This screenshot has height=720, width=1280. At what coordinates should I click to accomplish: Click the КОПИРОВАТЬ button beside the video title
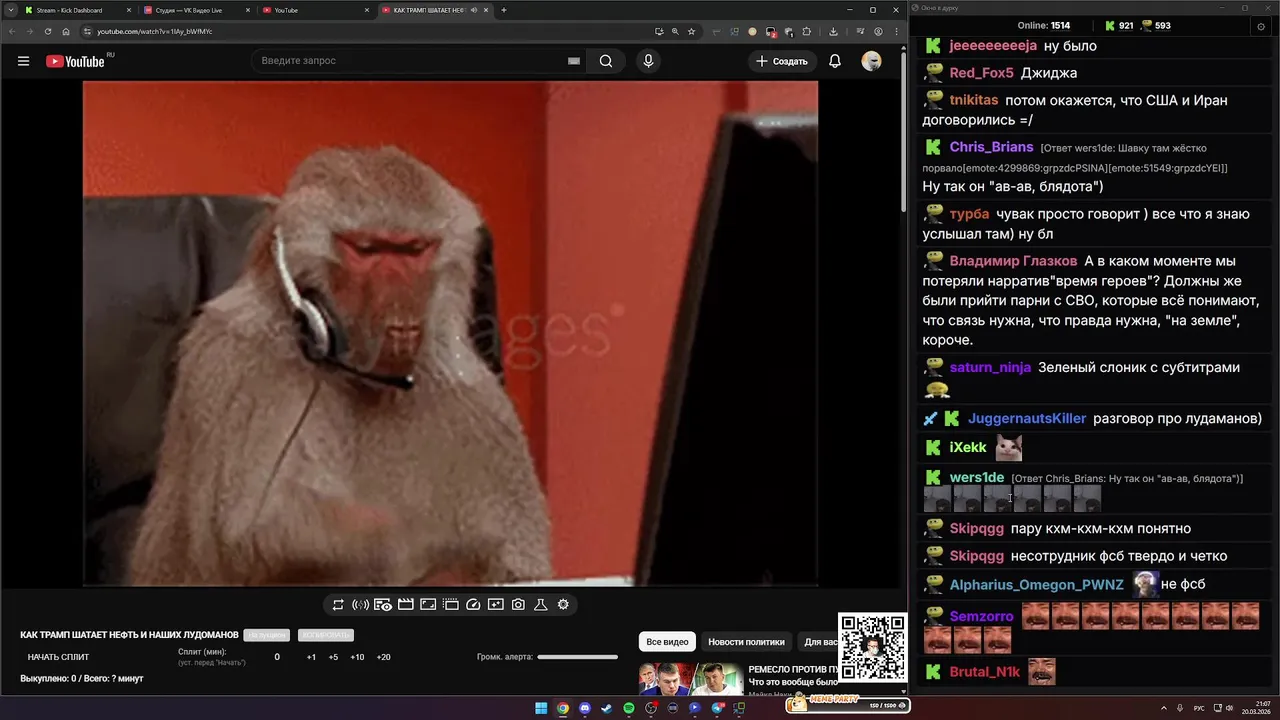tap(326, 635)
